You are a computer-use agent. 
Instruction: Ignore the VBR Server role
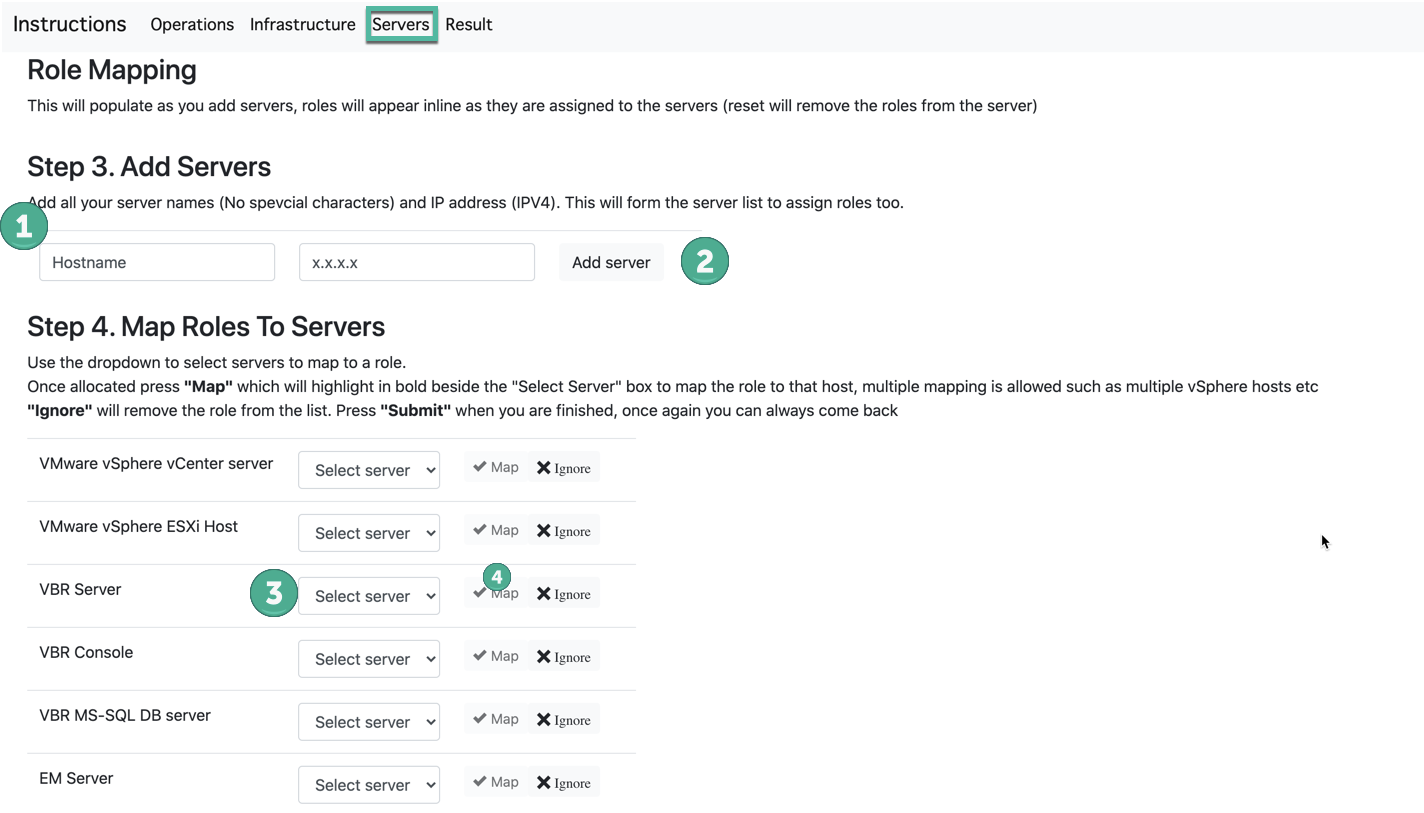click(x=564, y=593)
